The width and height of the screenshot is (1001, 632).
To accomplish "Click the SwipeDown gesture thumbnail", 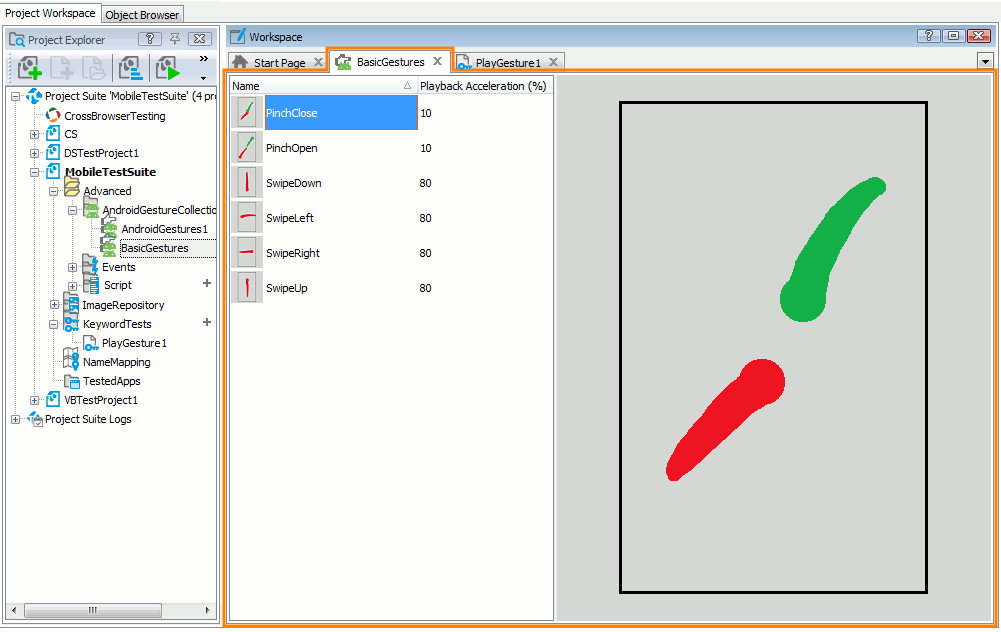I will click(x=247, y=183).
